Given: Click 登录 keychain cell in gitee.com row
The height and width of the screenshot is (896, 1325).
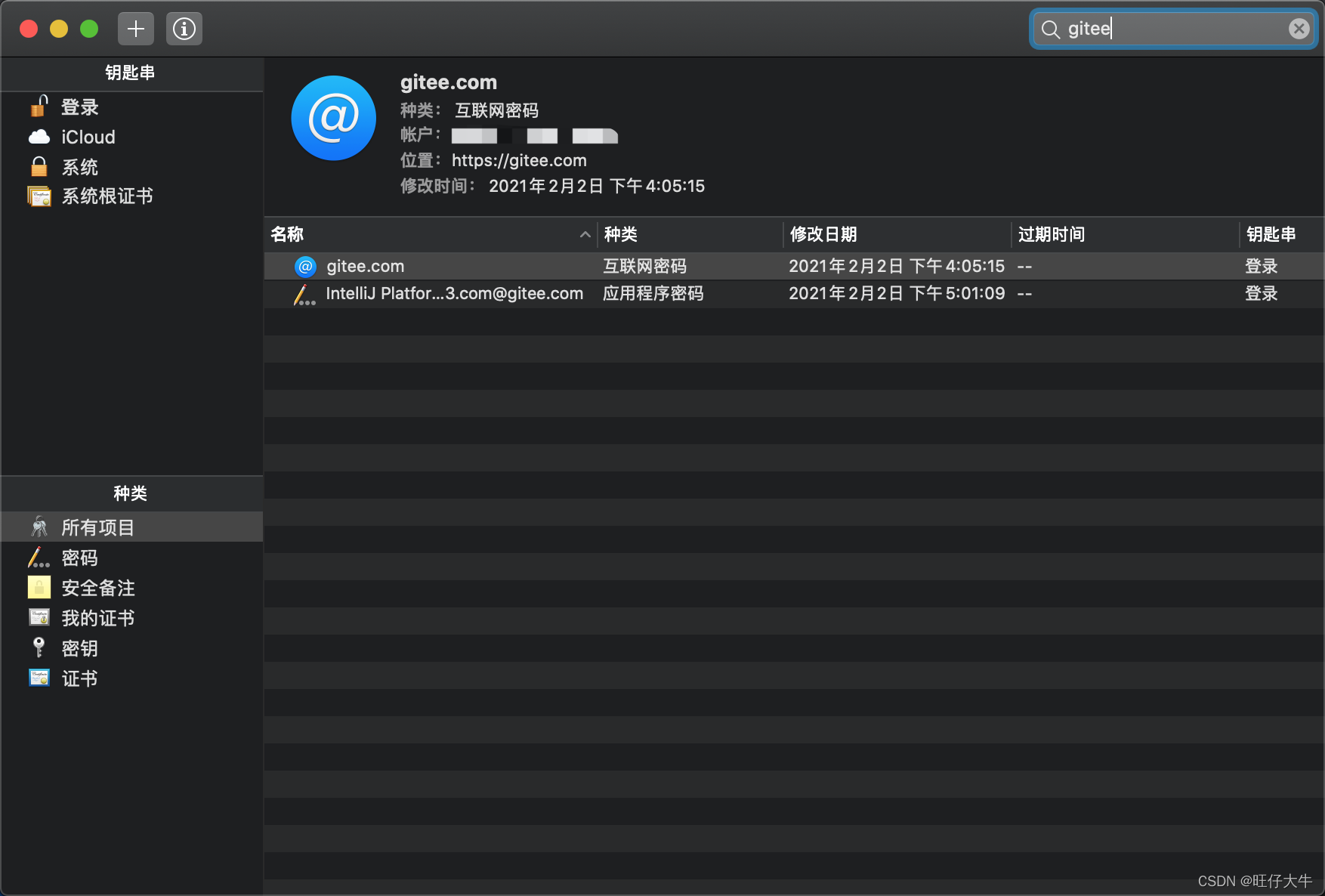Looking at the screenshot, I should point(1261,266).
